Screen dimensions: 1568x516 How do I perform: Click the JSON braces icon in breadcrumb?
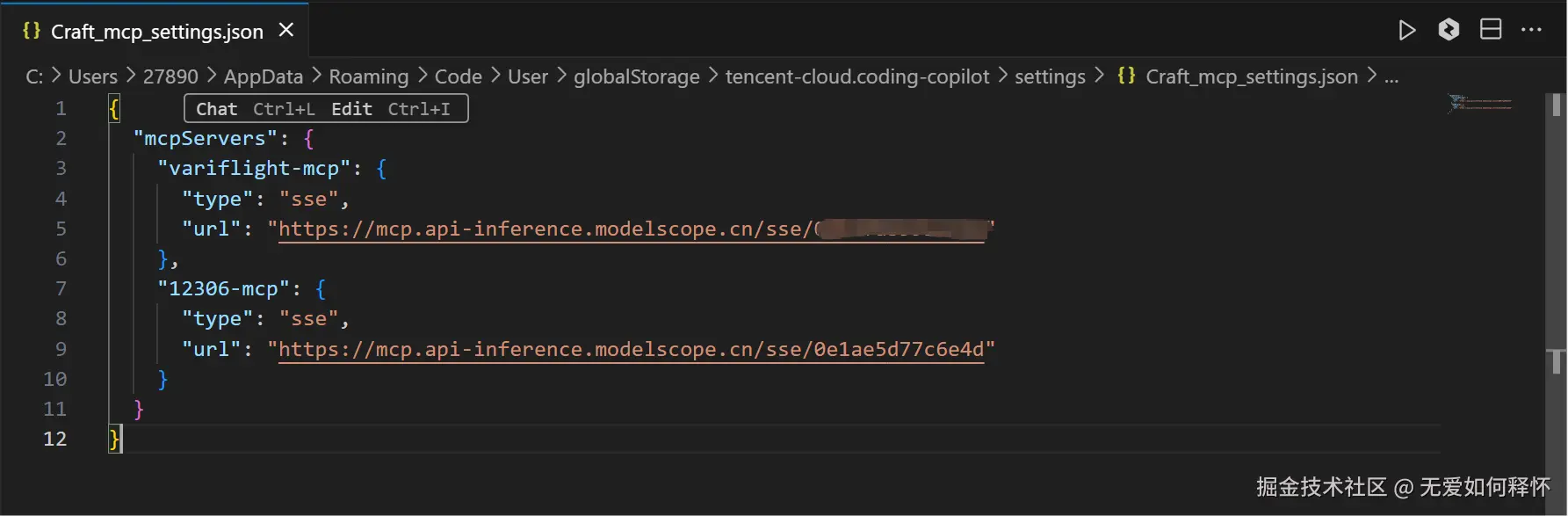pyautogui.click(x=1126, y=76)
